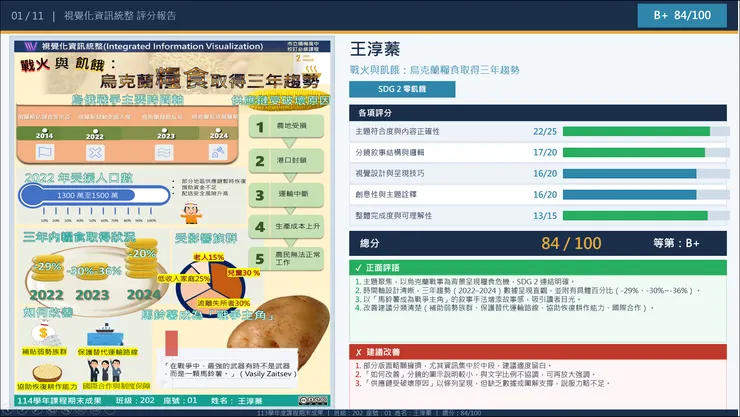Image resolution: width=740 pixels, height=417 pixels.
Task: Click the next slide control at bottom-left
Action: tap(21, 410)
